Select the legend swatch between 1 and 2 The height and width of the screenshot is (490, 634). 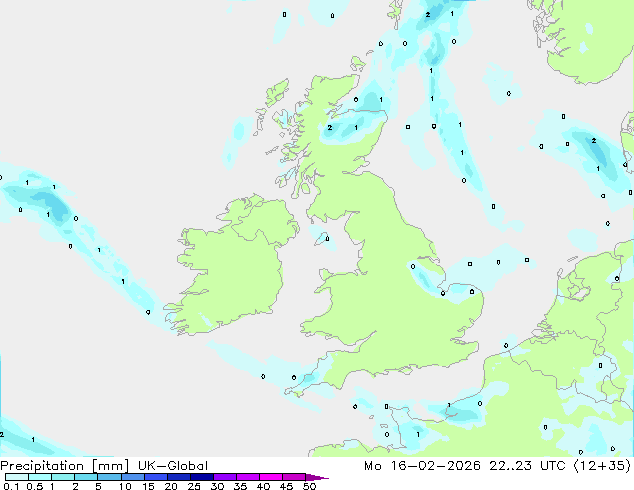pyautogui.click(x=63, y=477)
